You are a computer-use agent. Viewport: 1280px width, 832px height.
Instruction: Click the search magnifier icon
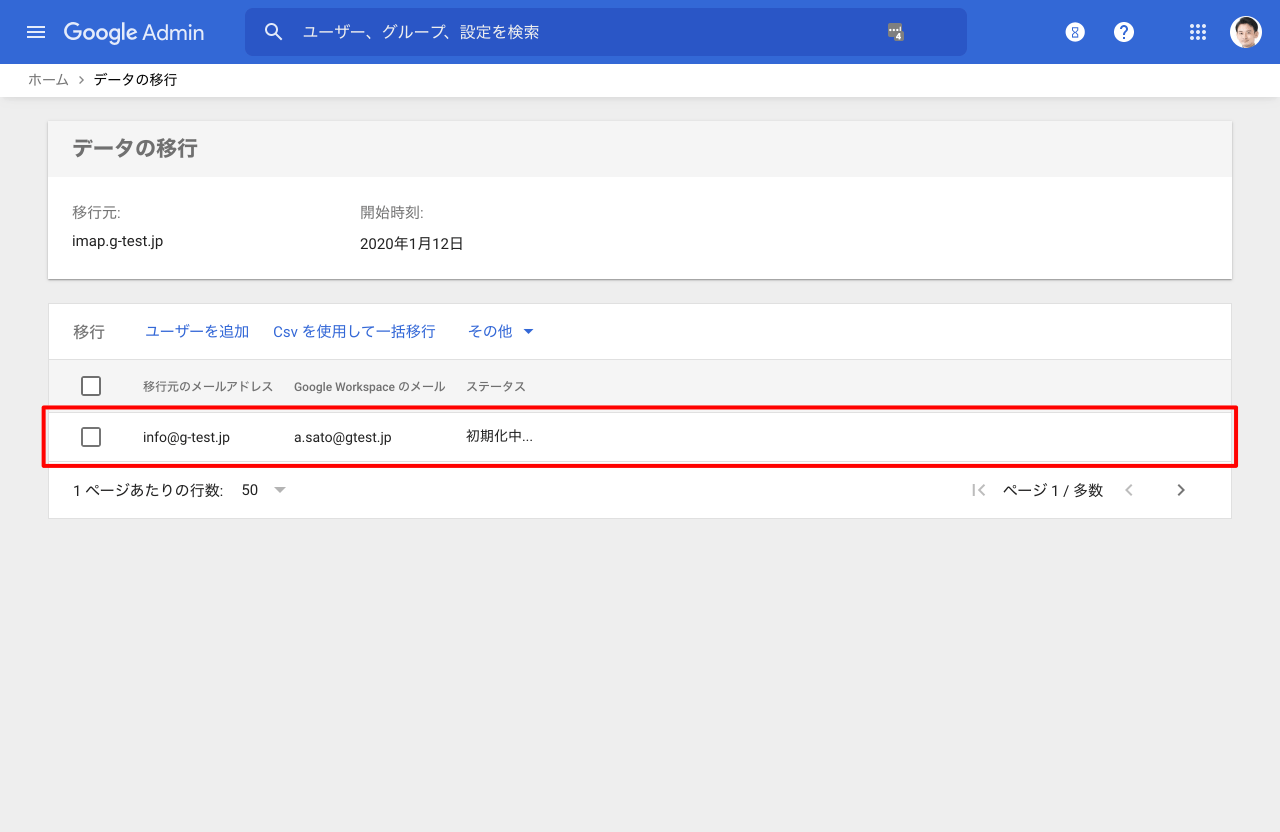[x=274, y=32]
